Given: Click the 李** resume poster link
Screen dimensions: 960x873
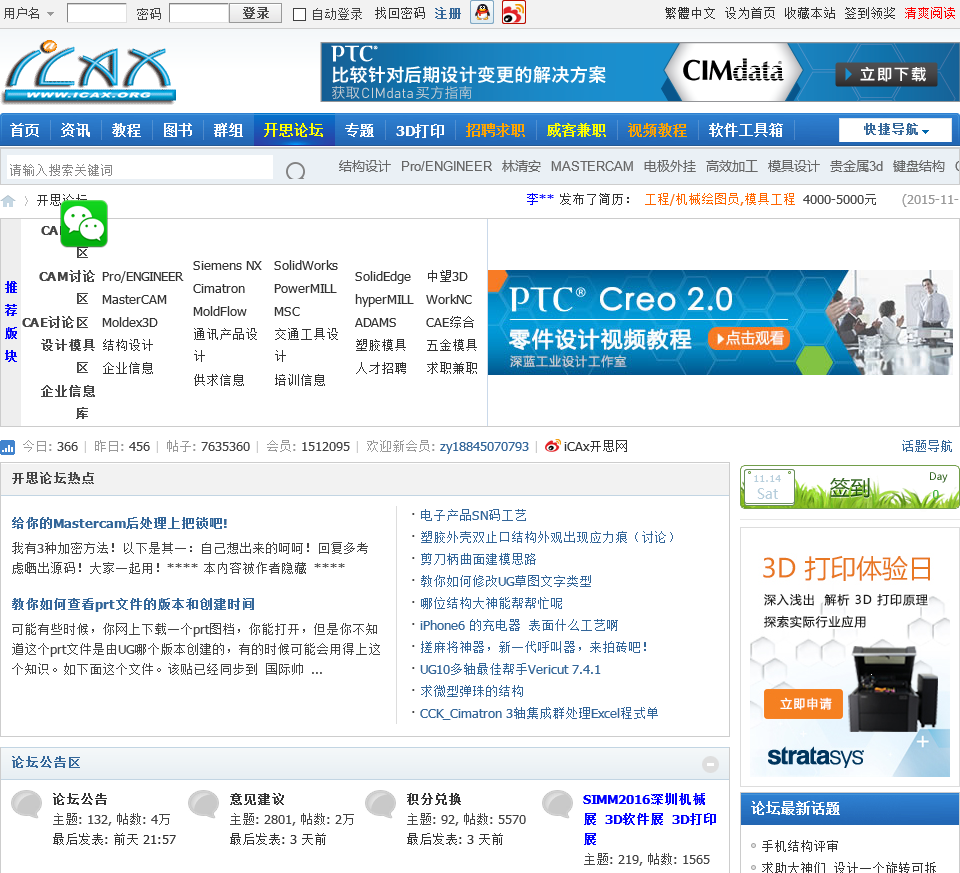Looking at the screenshot, I should click(x=540, y=200).
